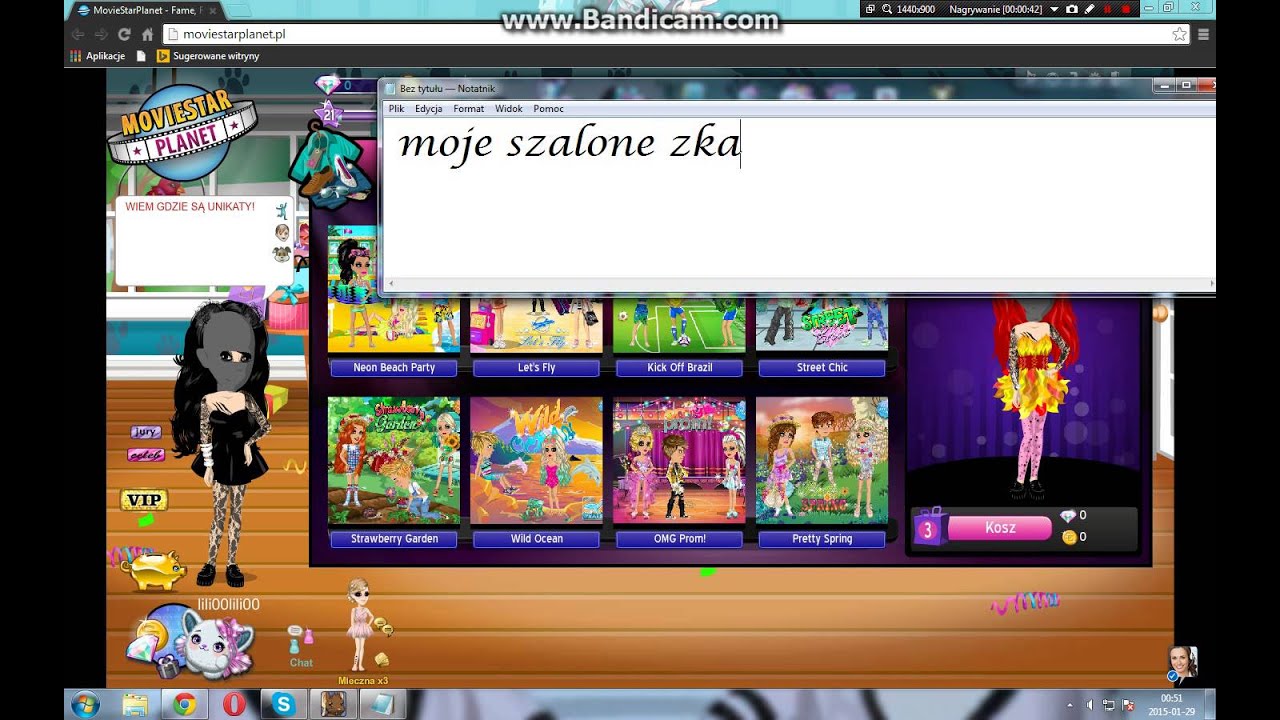Stop the Bandicam recording

(x=1125, y=9)
